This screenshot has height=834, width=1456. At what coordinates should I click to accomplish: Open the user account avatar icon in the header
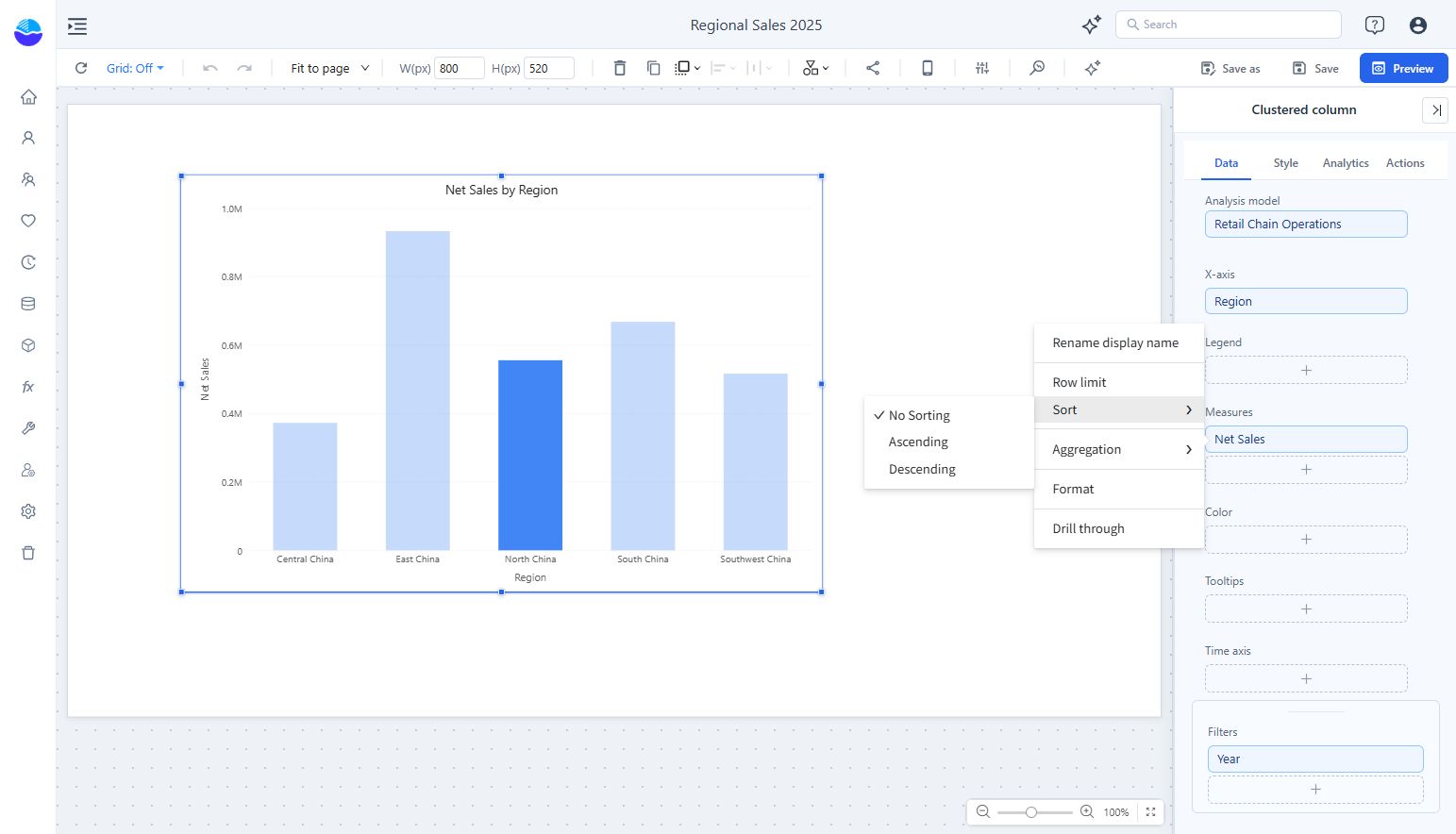pos(1418,25)
